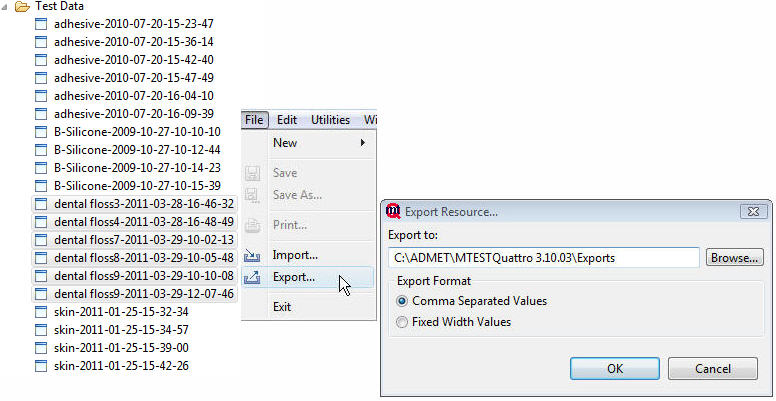Click file icon of skin-2011-01-25-15-32-34

click(41, 312)
